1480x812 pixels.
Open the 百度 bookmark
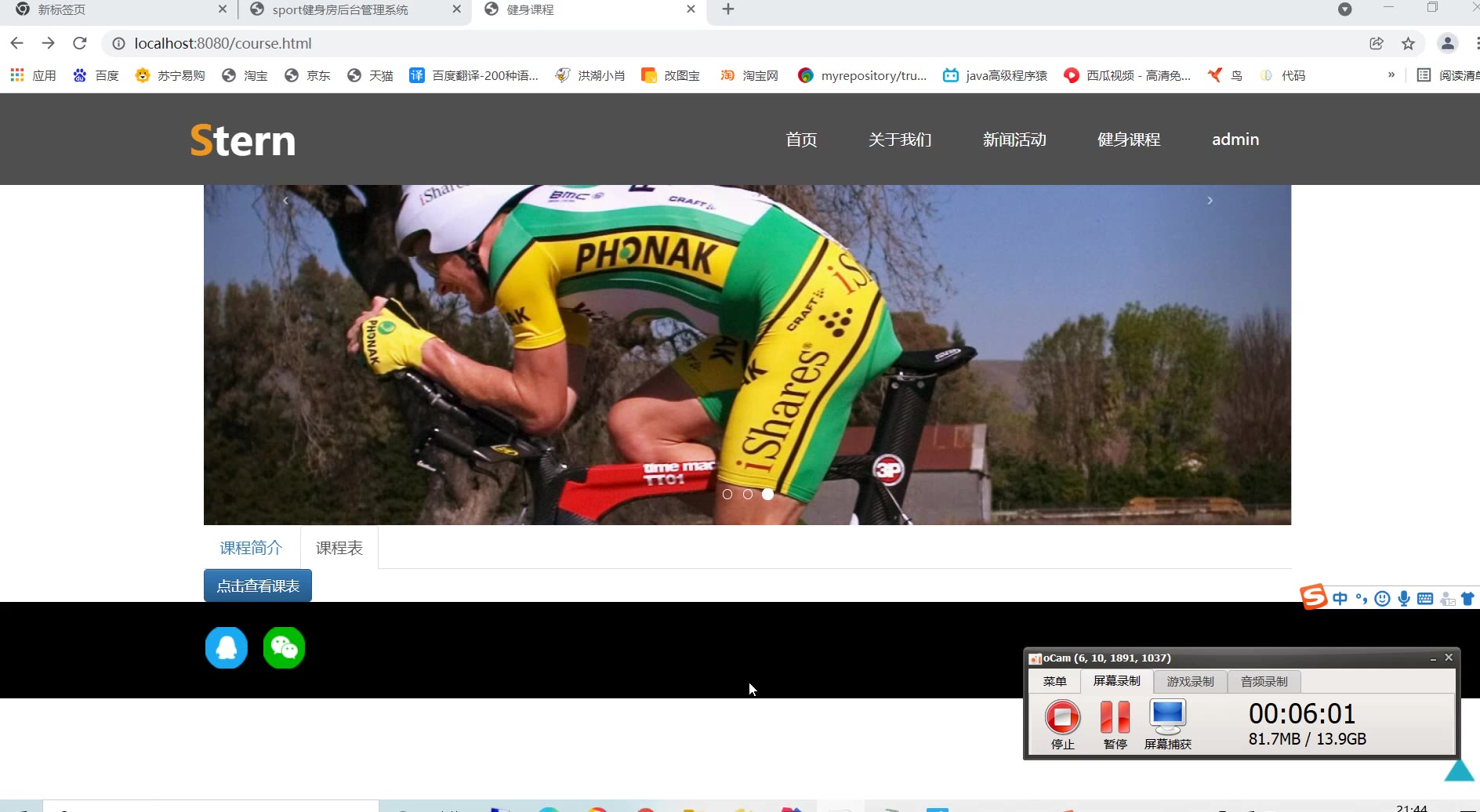click(x=96, y=75)
